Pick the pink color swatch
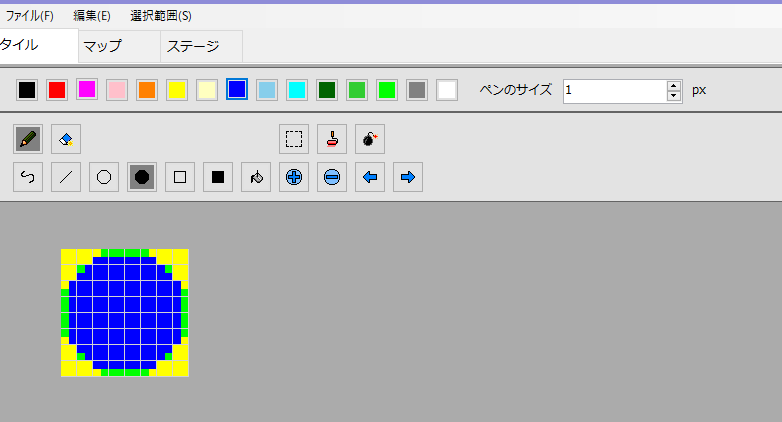This screenshot has height=422, width=782. pyautogui.click(x=117, y=90)
